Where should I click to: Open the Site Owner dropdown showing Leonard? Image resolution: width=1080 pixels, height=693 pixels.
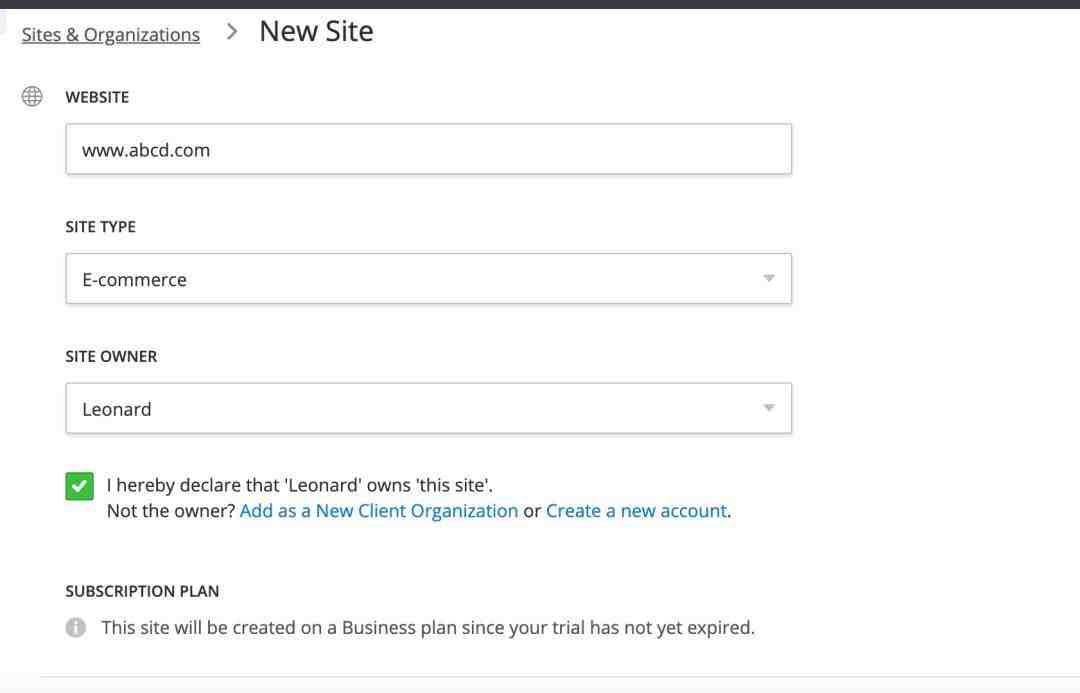coord(428,408)
